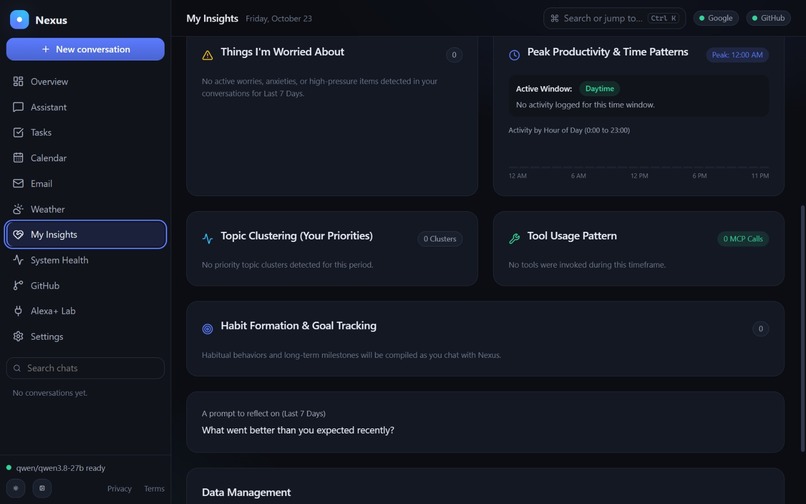Viewport: 806px width, 504px height.
Task: Click the Ctrl K shortcut hint
Action: (x=663, y=19)
